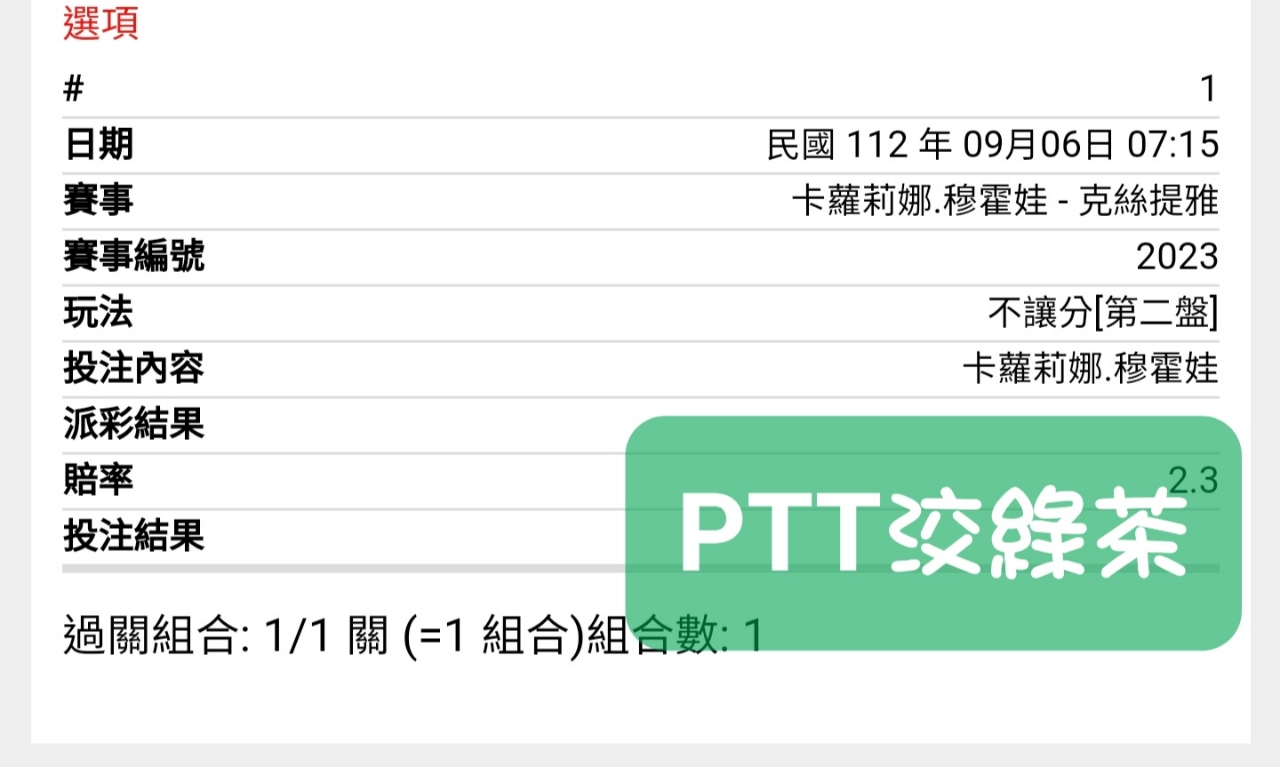Click the 賽事編號 label

[133, 257]
